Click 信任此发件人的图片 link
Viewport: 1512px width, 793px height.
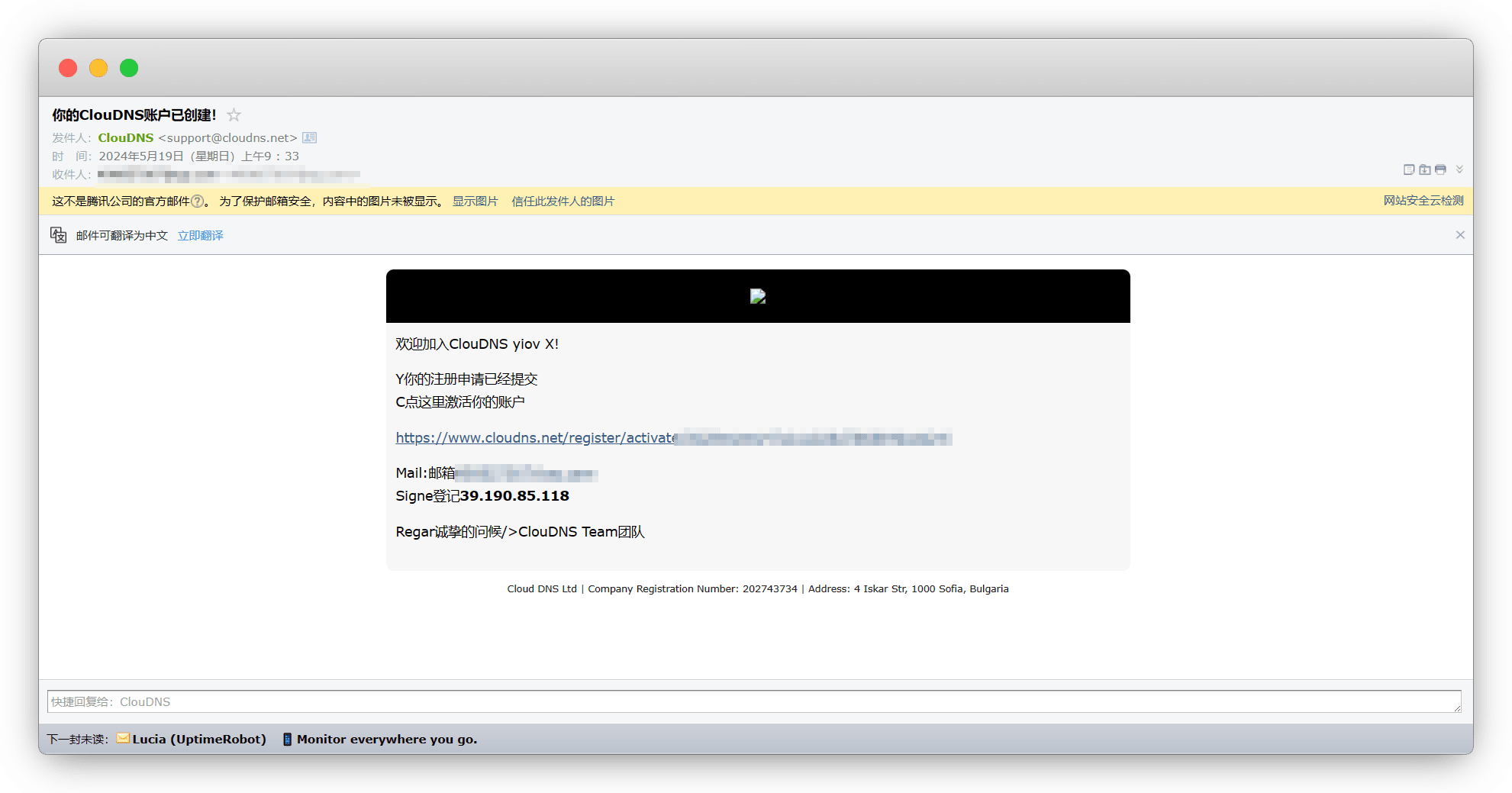[x=563, y=201]
